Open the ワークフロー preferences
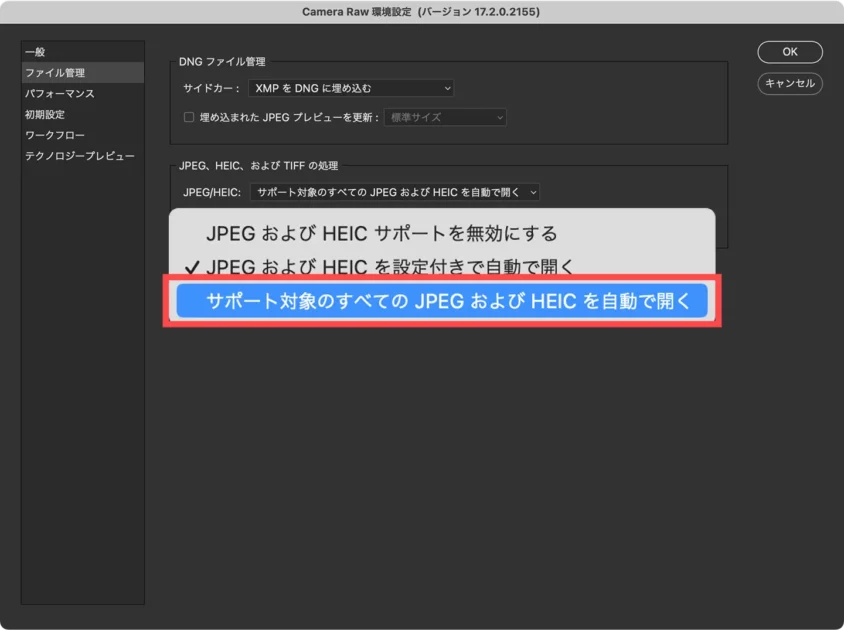The image size is (844, 630). pyautogui.click(x=55, y=135)
